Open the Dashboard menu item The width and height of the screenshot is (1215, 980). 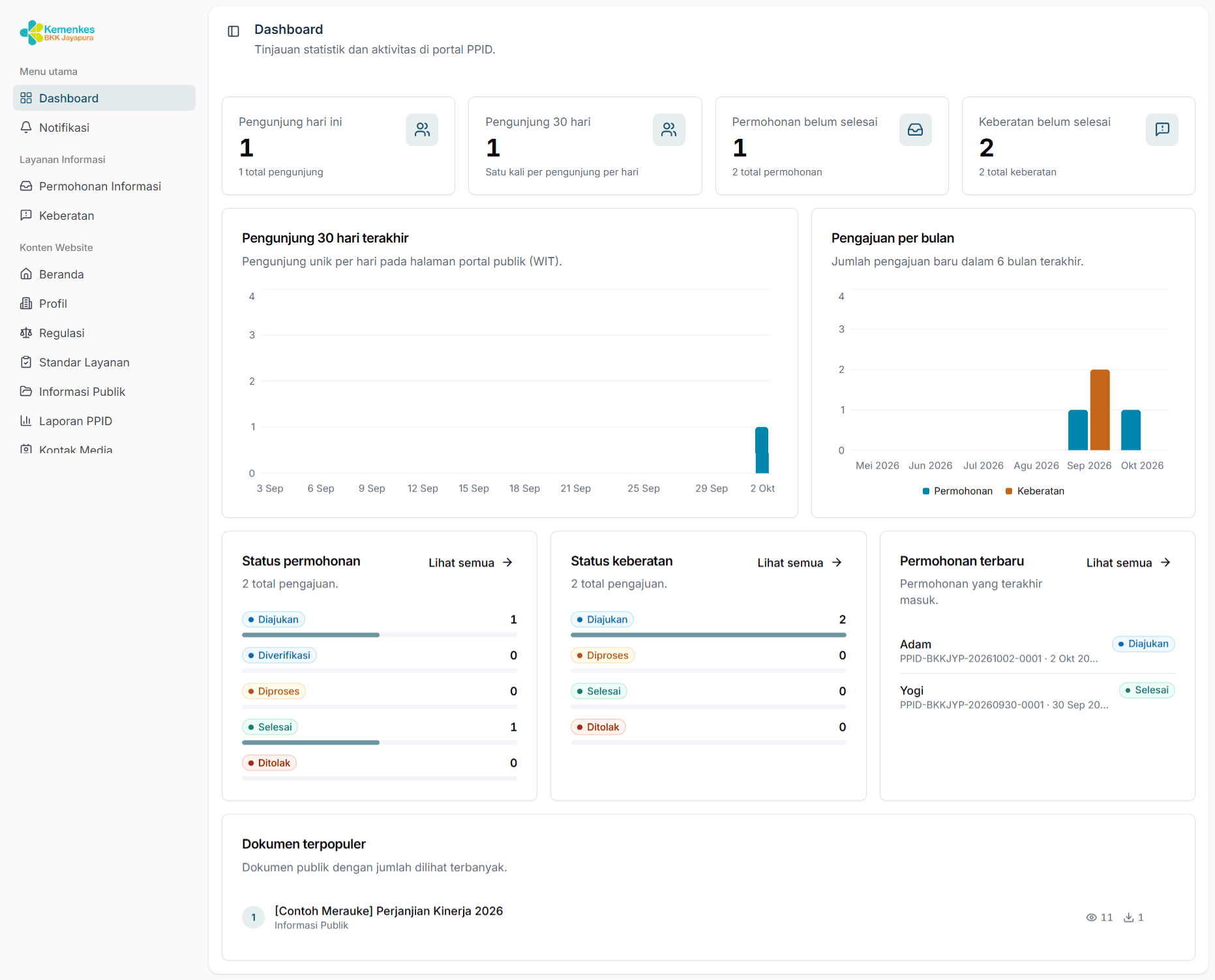pyautogui.click(x=104, y=98)
